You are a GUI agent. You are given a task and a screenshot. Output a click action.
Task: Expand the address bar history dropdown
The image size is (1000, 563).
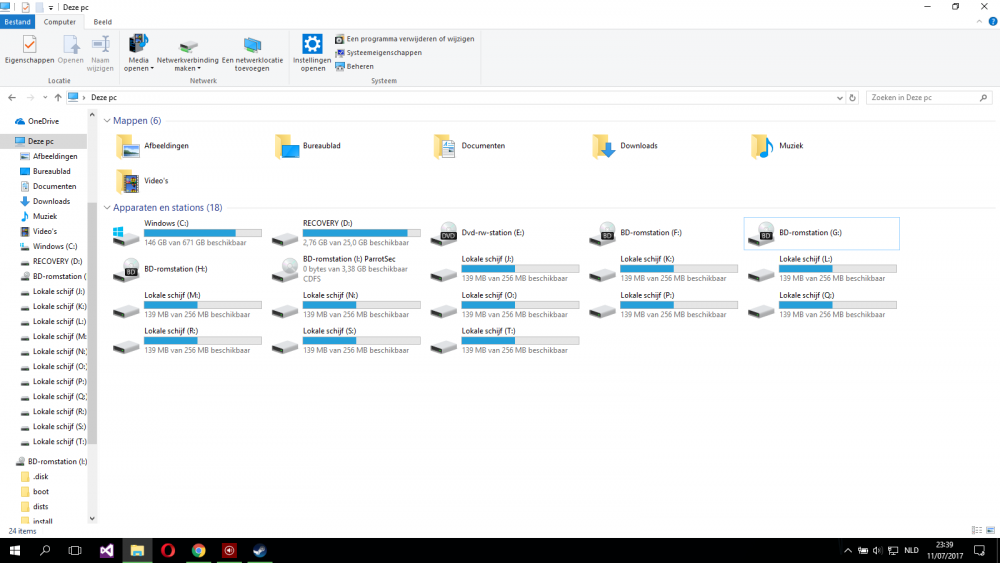coord(840,98)
